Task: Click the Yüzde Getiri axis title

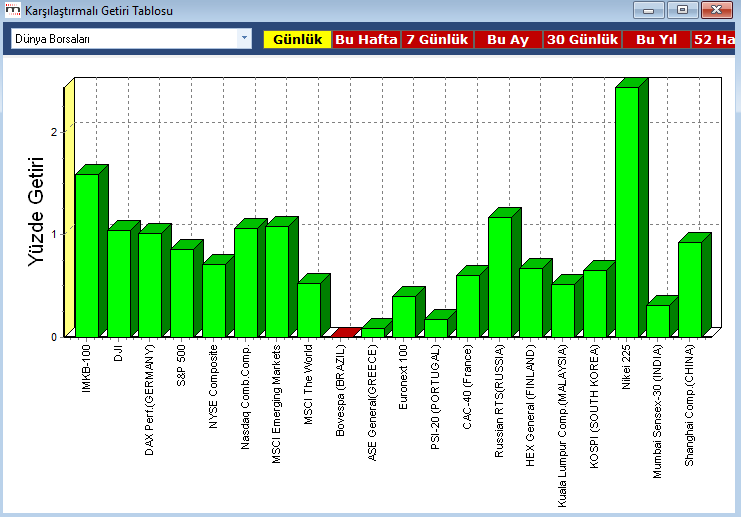Action: (35, 212)
